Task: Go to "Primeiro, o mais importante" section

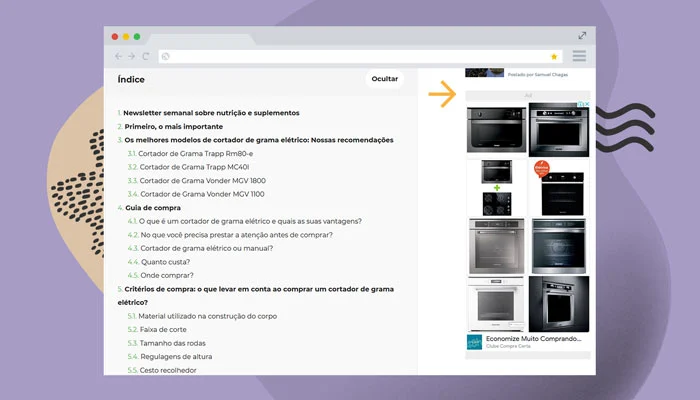Action: [x=173, y=126]
